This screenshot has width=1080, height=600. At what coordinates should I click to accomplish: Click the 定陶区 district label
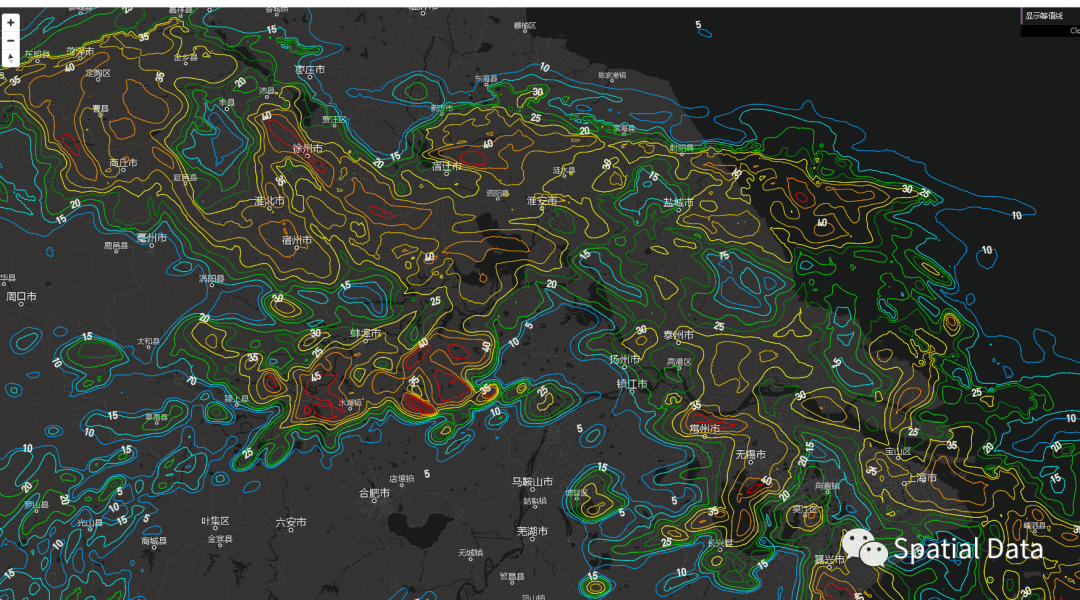click(98, 73)
